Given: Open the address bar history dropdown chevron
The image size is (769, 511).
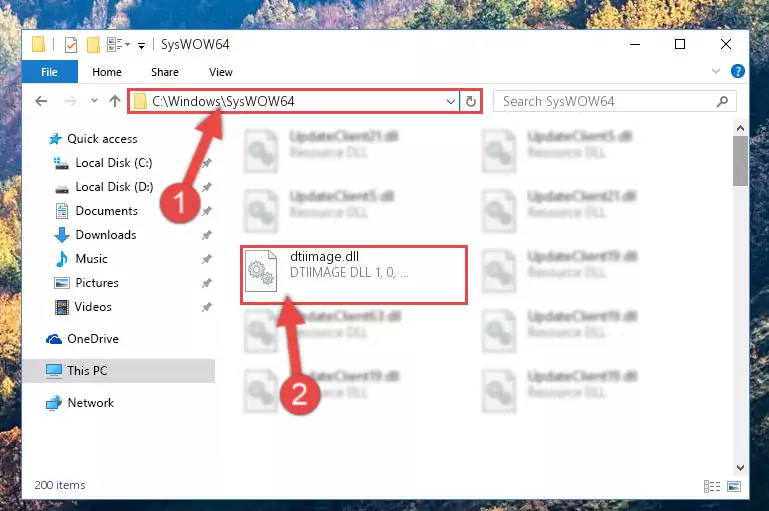Looking at the screenshot, I should point(450,102).
